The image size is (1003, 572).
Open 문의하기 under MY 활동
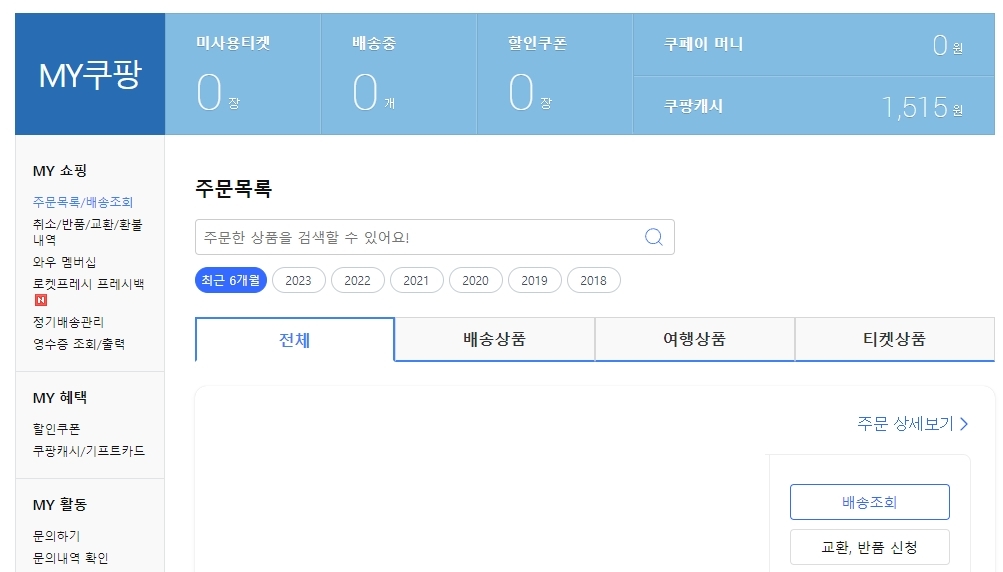pyautogui.click(x=56, y=536)
